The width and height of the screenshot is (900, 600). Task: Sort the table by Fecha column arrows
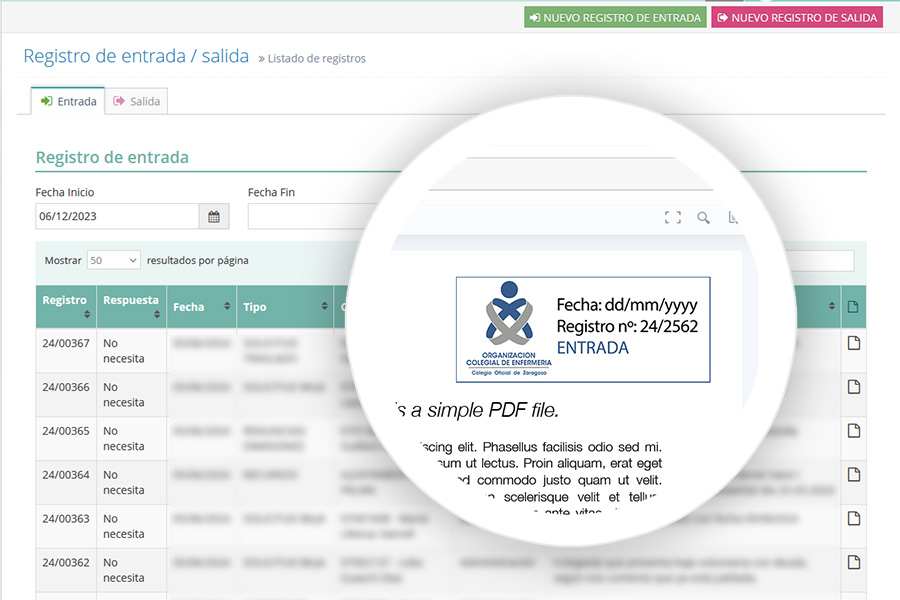(227, 306)
